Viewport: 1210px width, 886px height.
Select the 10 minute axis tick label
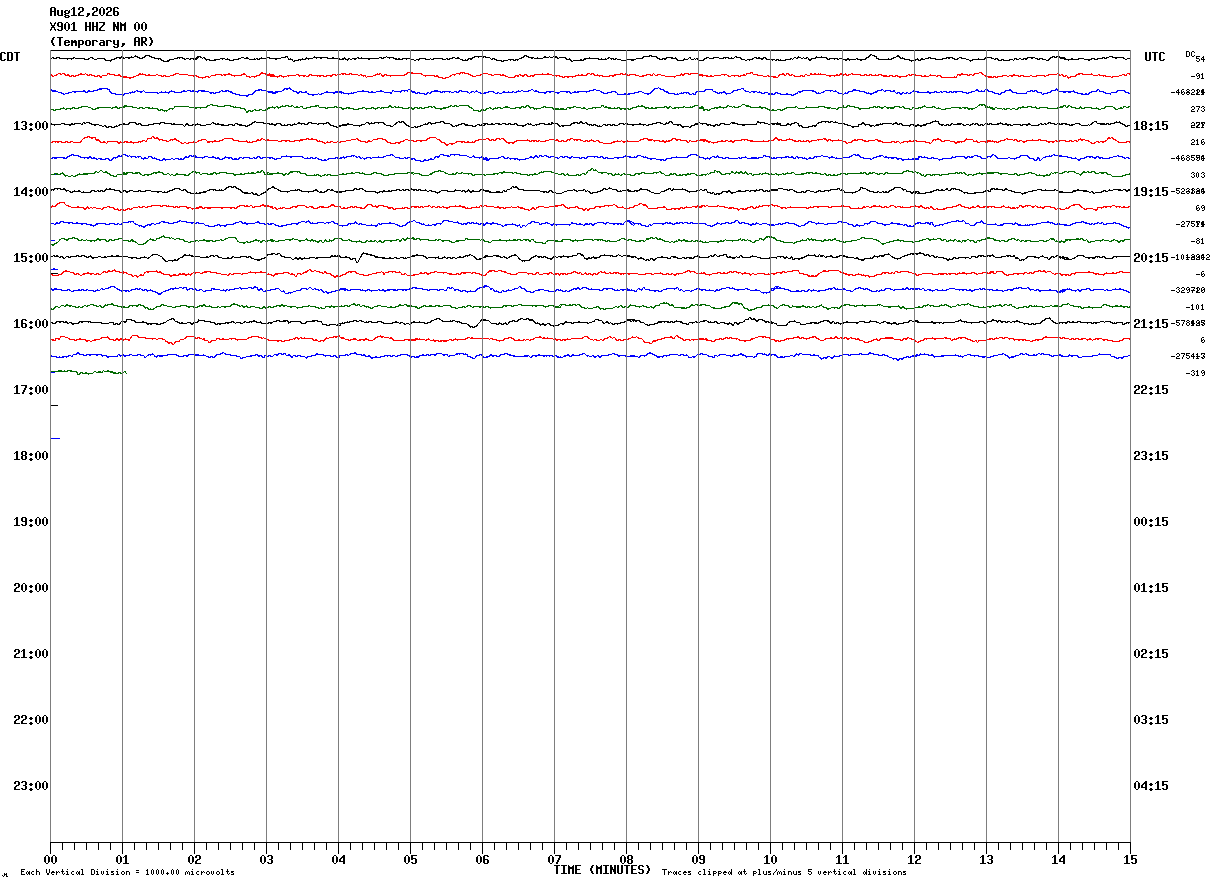click(x=770, y=860)
